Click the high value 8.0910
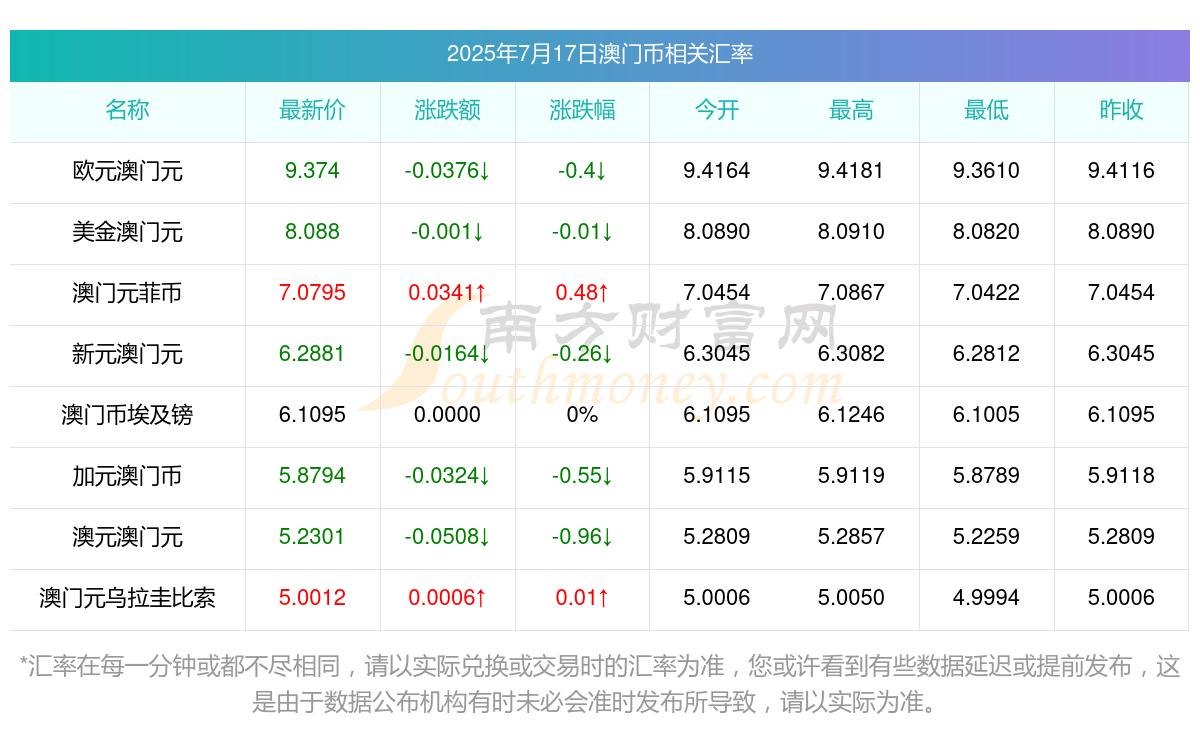Image resolution: width=1200 pixels, height=733 pixels. click(852, 232)
